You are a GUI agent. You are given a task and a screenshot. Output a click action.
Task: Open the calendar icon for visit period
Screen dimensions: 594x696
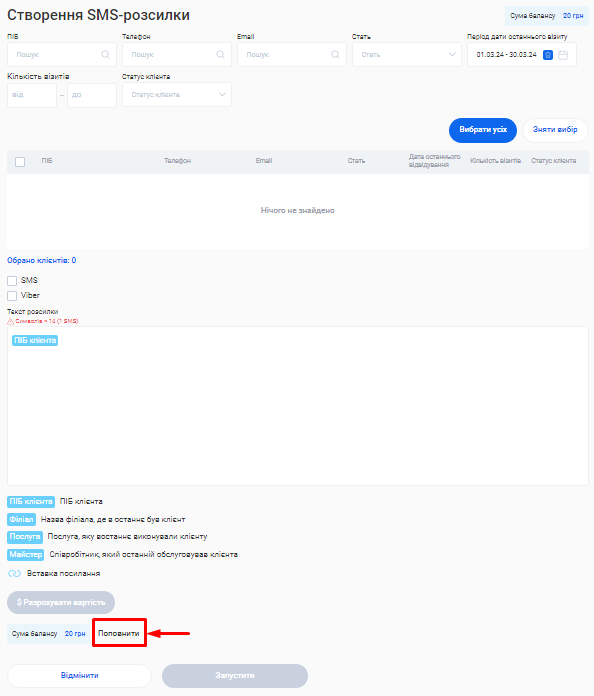[x=563, y=55]
